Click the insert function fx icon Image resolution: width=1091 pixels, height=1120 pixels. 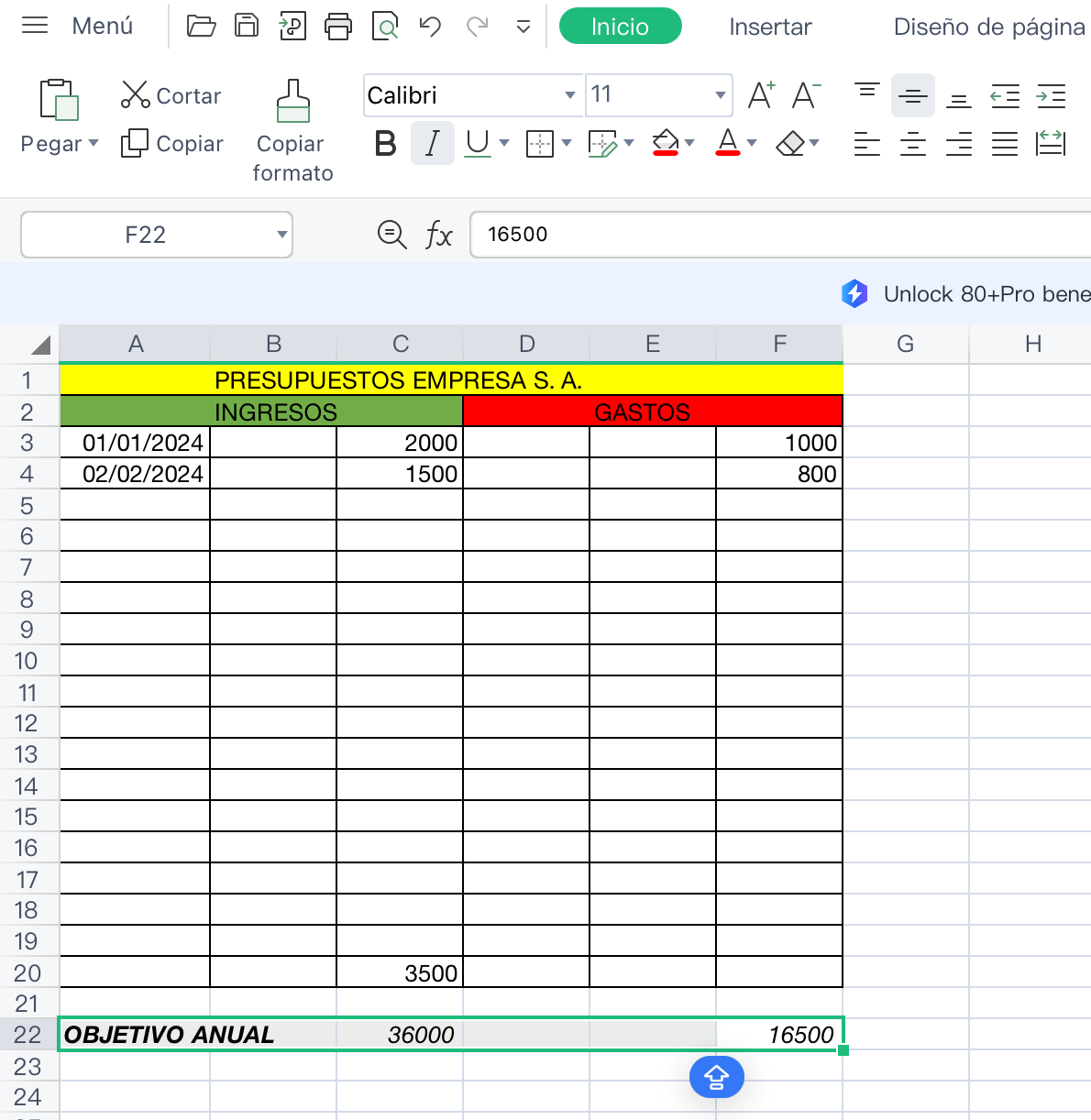(438, 235)
